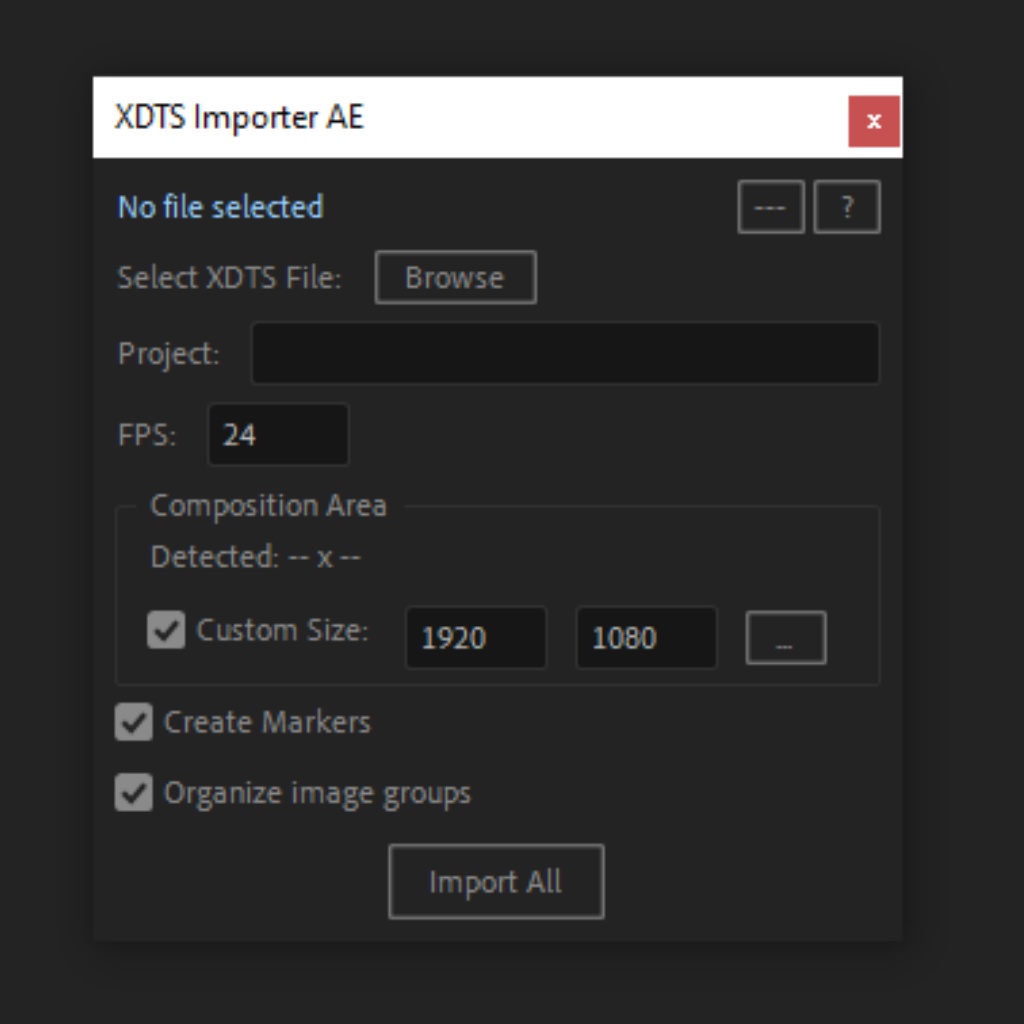The width and height of the screenshot is (1024, 1024).
Task: Select the FPS value 24
Action: pos(277,434)
